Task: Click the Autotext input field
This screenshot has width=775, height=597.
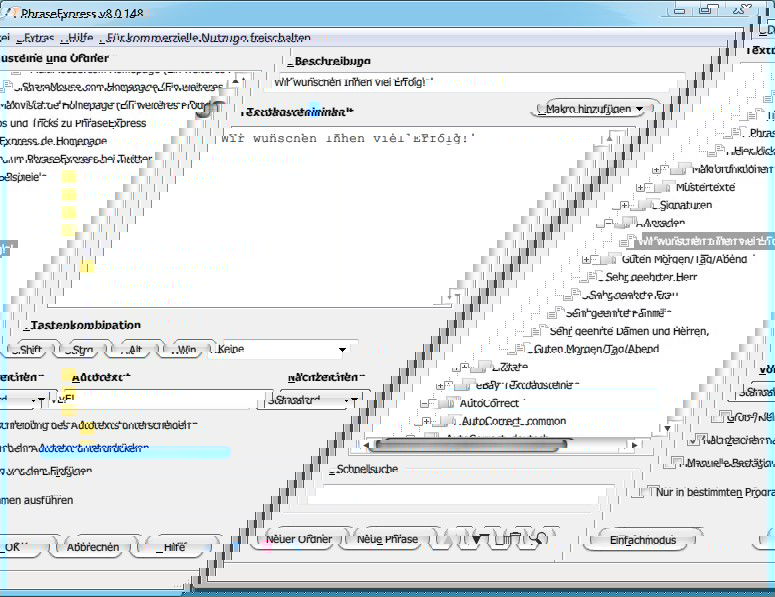Action: 154,399
